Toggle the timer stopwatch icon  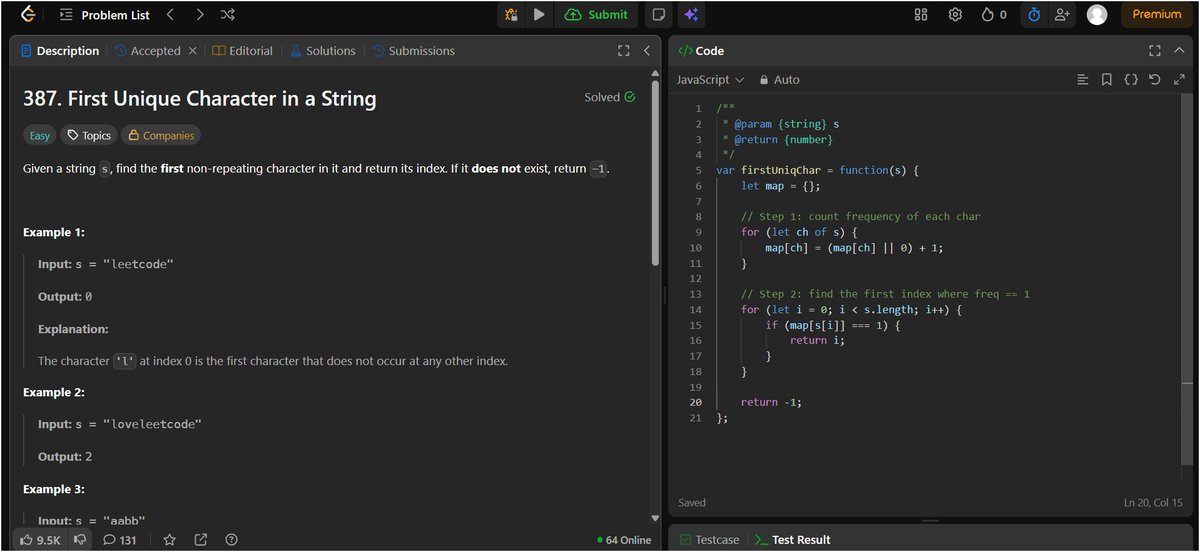tap(1034, 15)
